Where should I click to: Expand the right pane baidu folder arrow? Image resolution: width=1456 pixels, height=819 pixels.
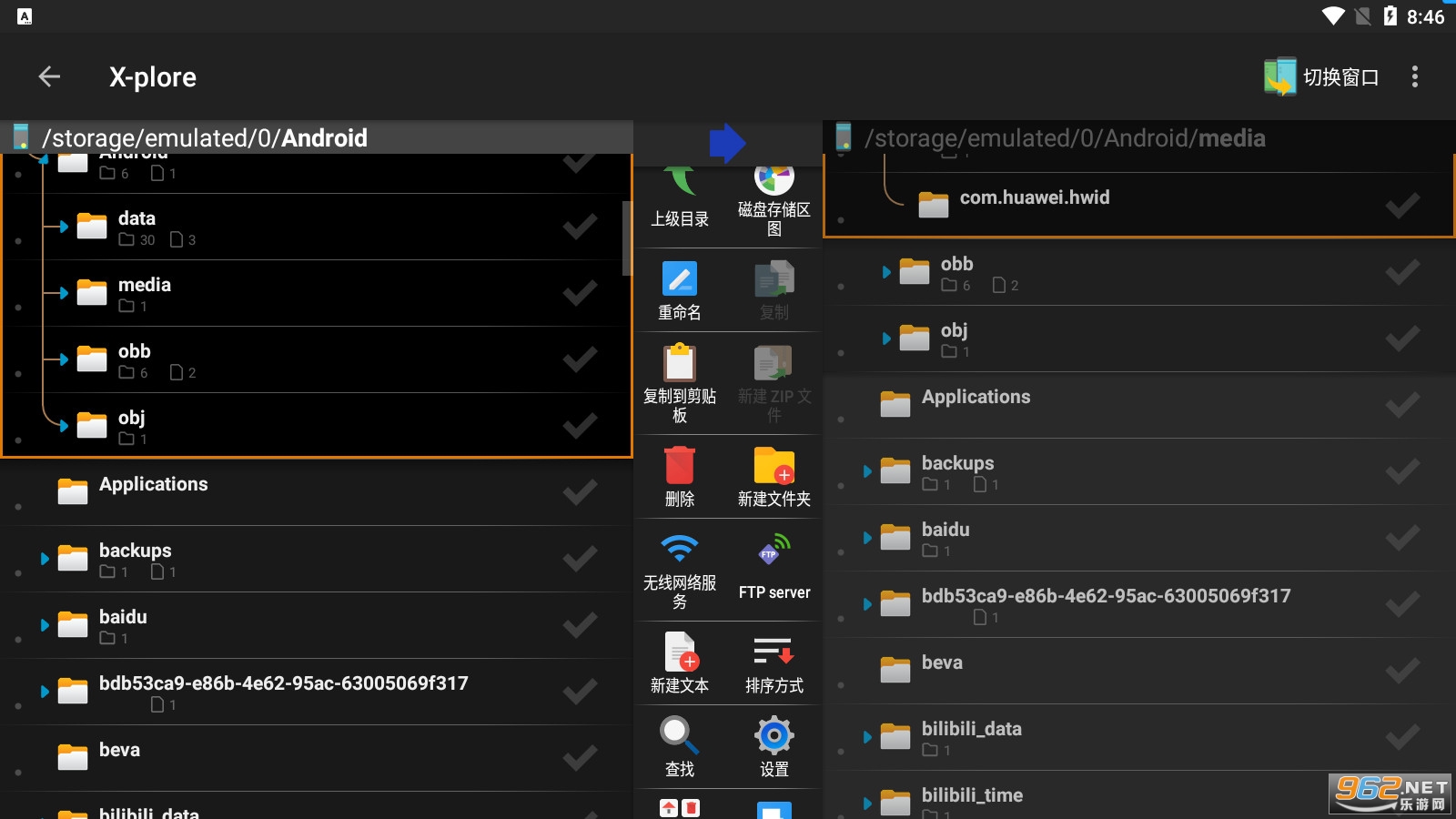867,538
